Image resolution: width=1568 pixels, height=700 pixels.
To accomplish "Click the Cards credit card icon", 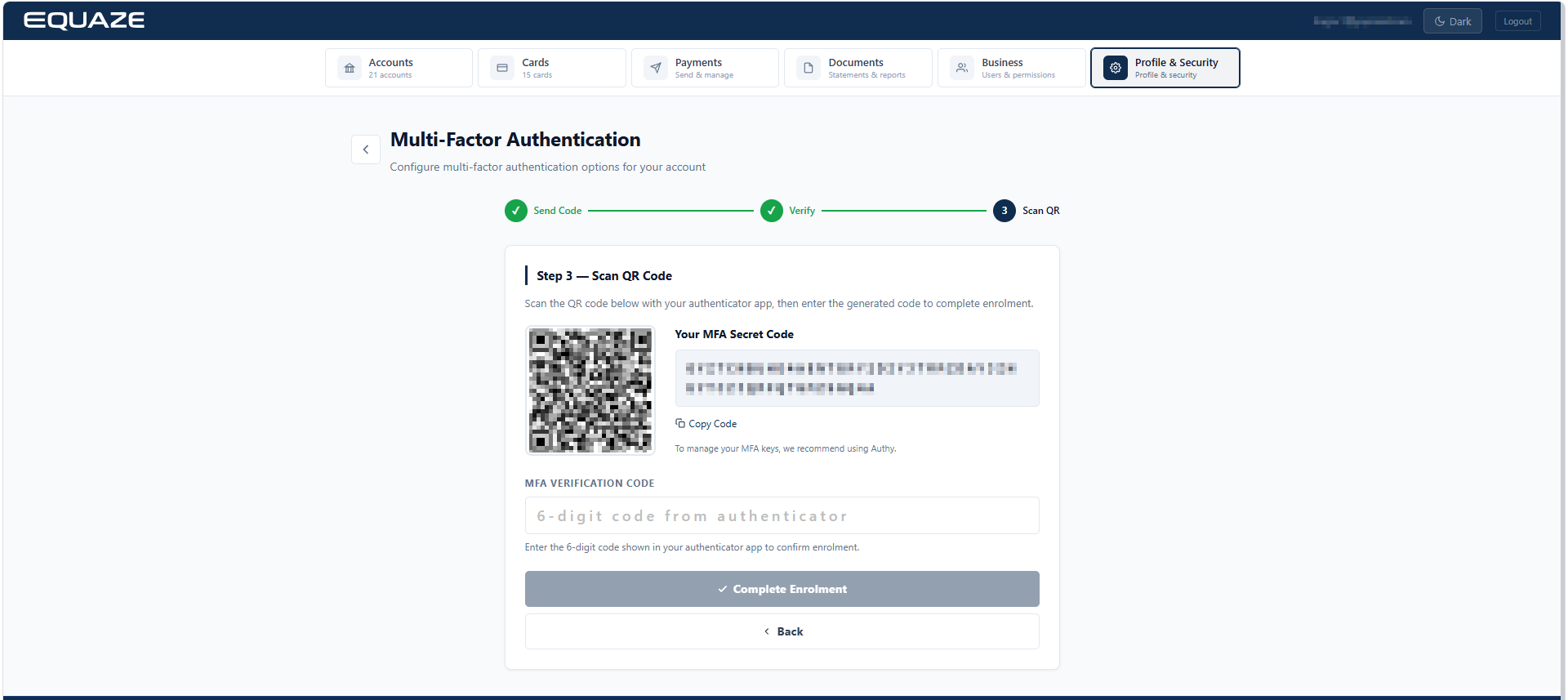I will [x=502, y=68].
